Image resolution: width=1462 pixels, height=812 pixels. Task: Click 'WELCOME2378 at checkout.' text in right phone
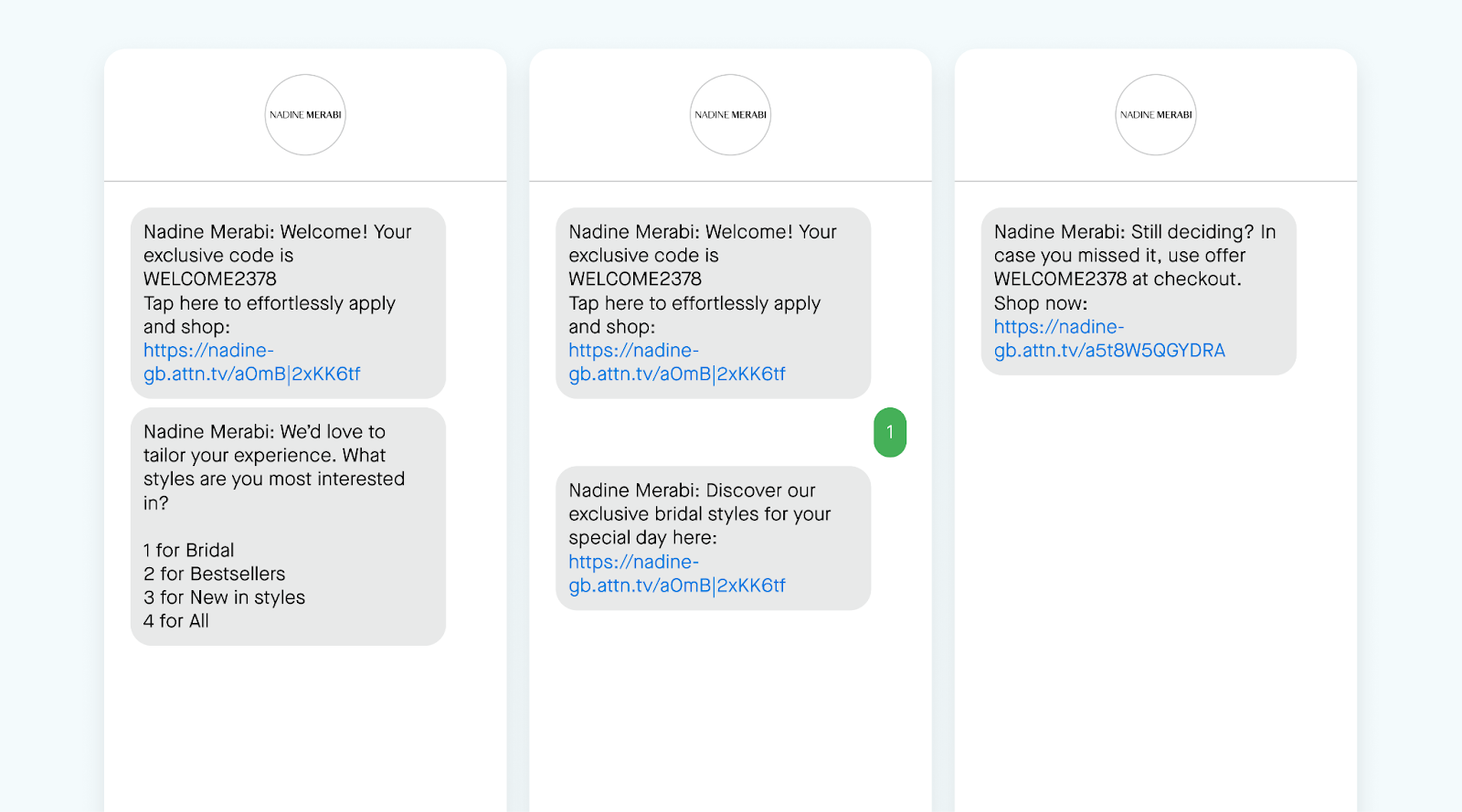[1118, 279]
